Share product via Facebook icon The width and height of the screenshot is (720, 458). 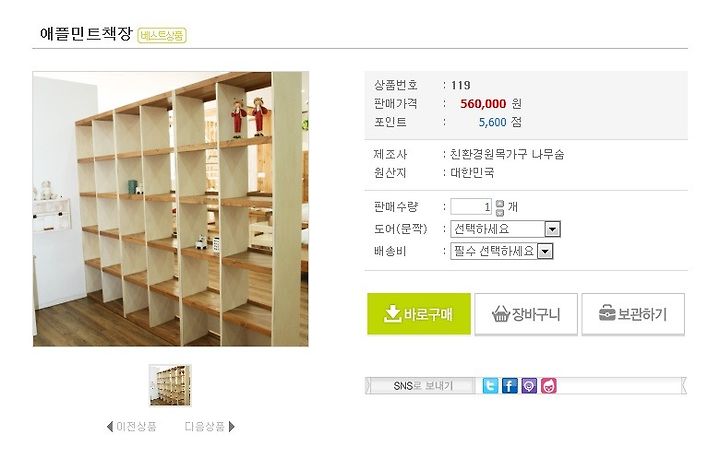click(509, 385)
